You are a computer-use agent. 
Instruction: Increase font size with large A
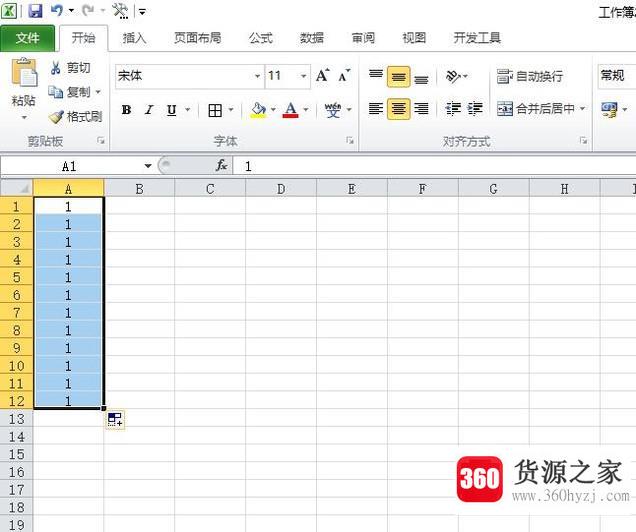point(322,75)
